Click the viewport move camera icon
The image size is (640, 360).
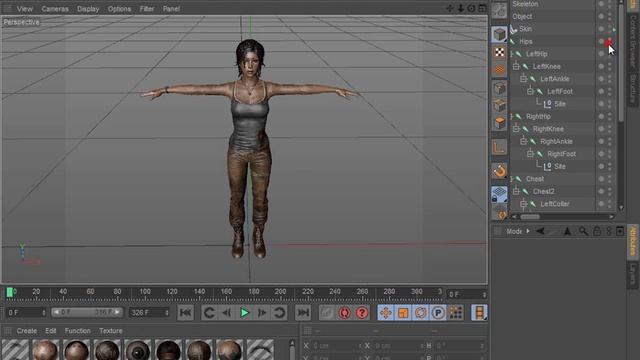[x=450, y=8]
